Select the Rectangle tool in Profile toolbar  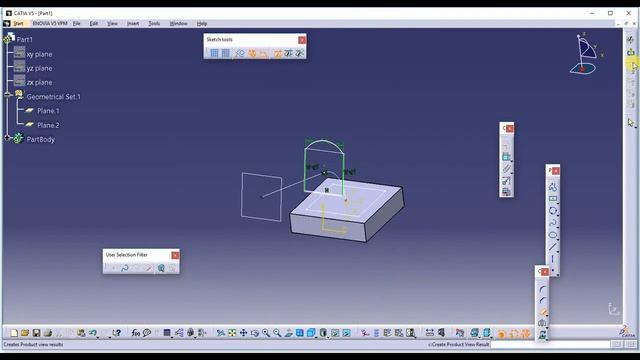[x=553, y=199]
